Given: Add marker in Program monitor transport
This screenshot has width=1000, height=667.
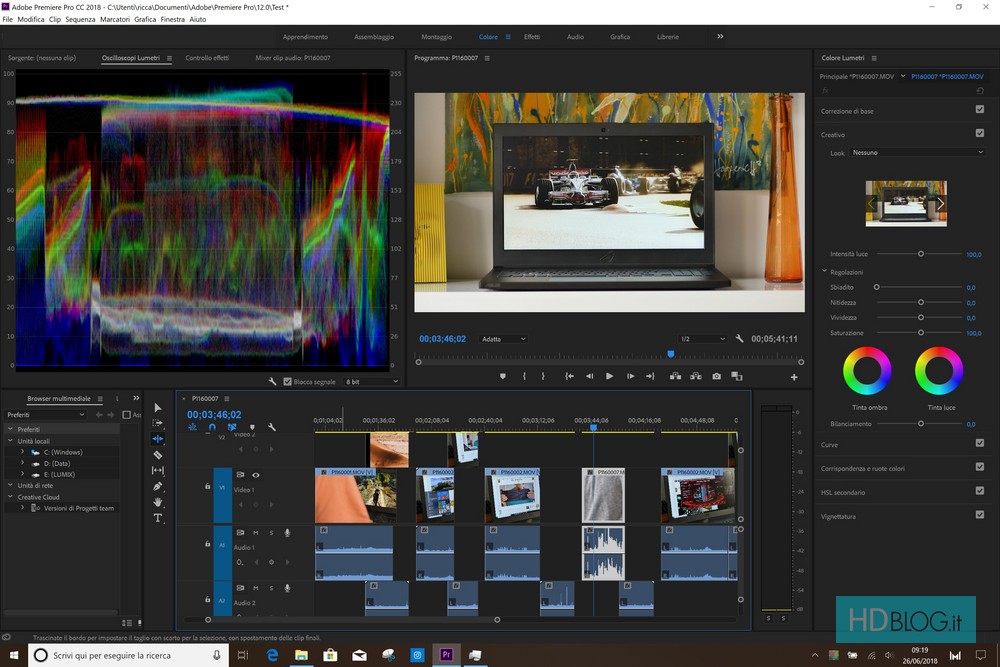Looking at the screenshot, I should tap(503, 376).
